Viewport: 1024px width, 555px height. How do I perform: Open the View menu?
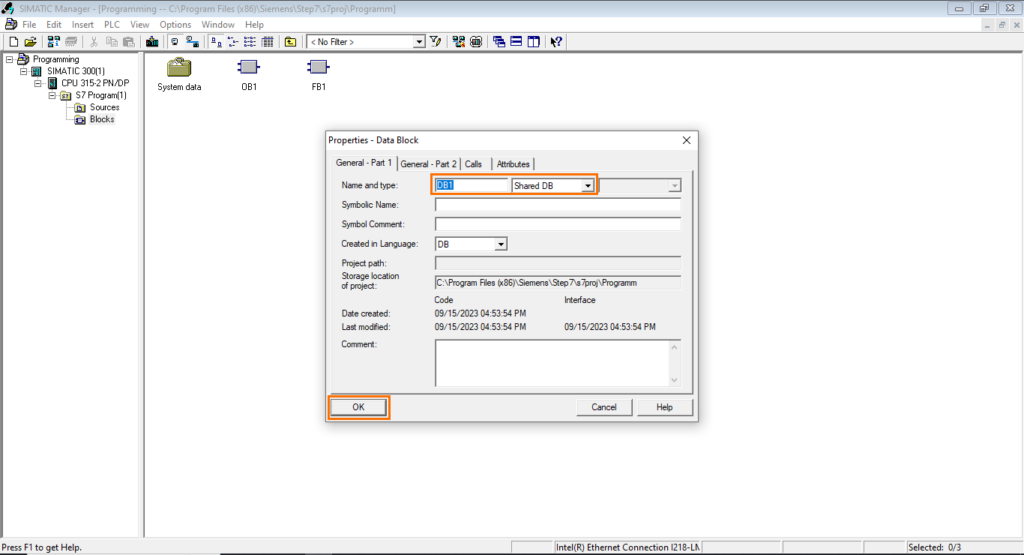139,25
